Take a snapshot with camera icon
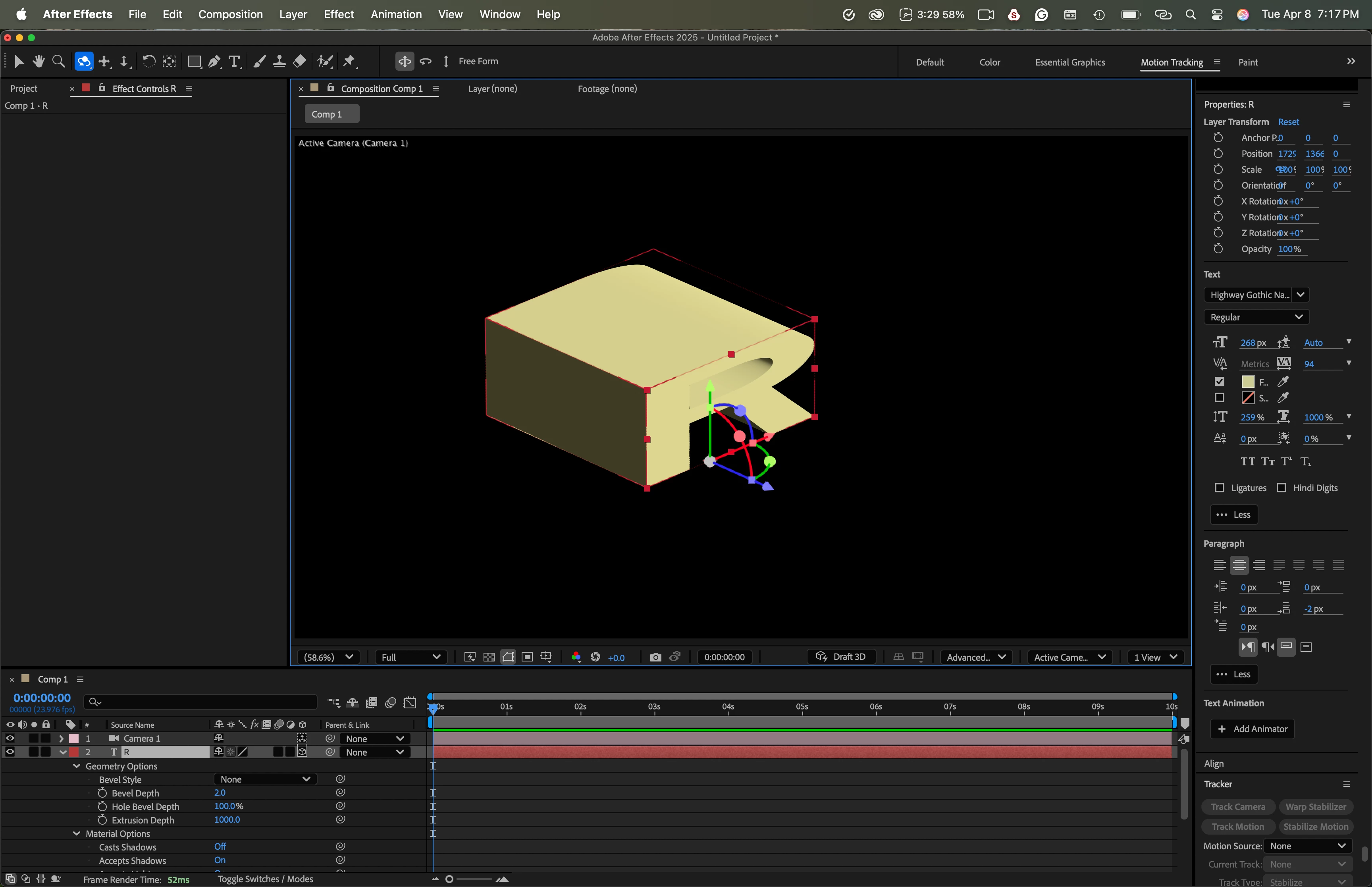The width and height of the screenshot is (1372, 887). point(655,657)
